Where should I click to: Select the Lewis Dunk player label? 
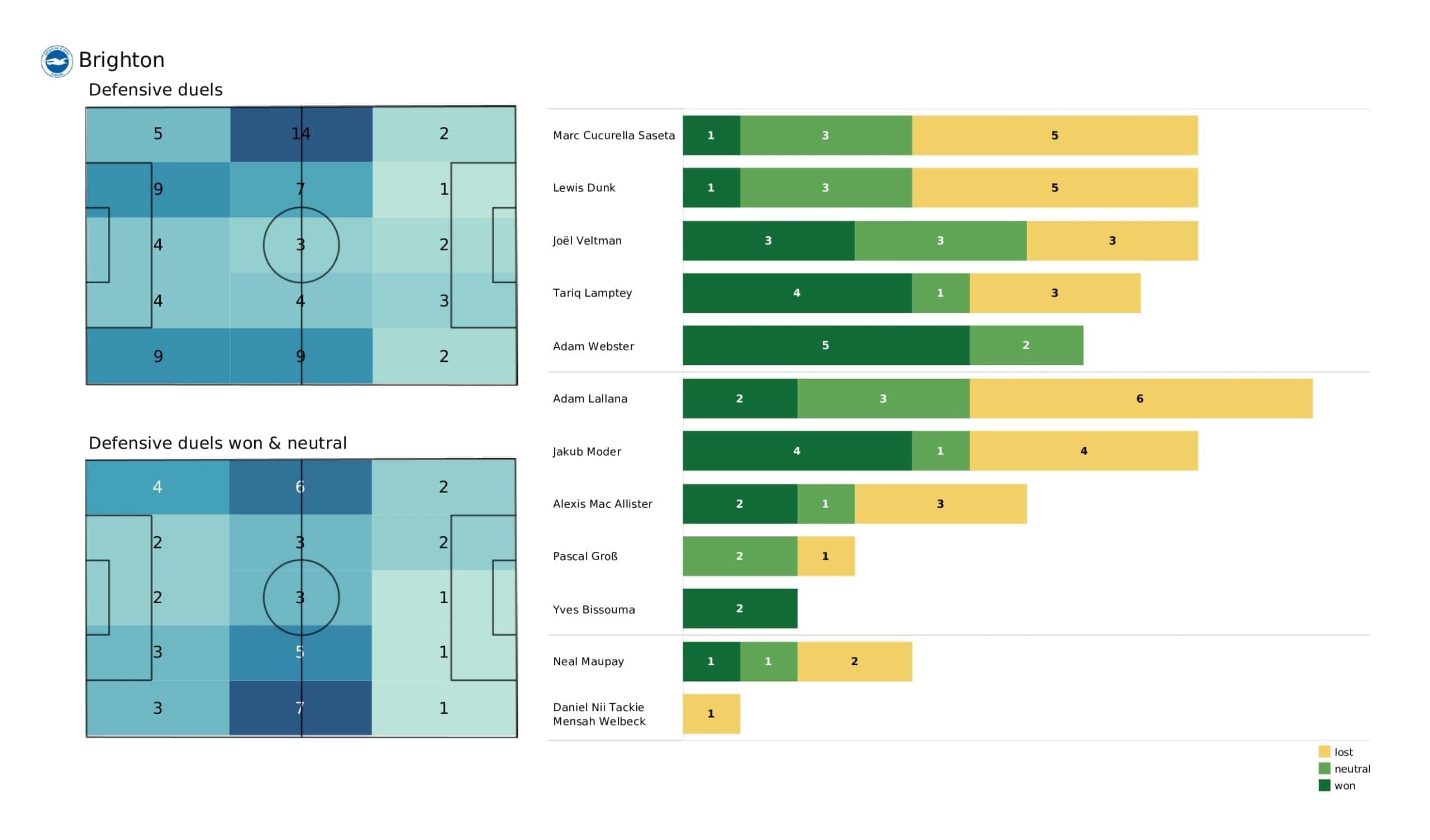[x=584, y=188]
